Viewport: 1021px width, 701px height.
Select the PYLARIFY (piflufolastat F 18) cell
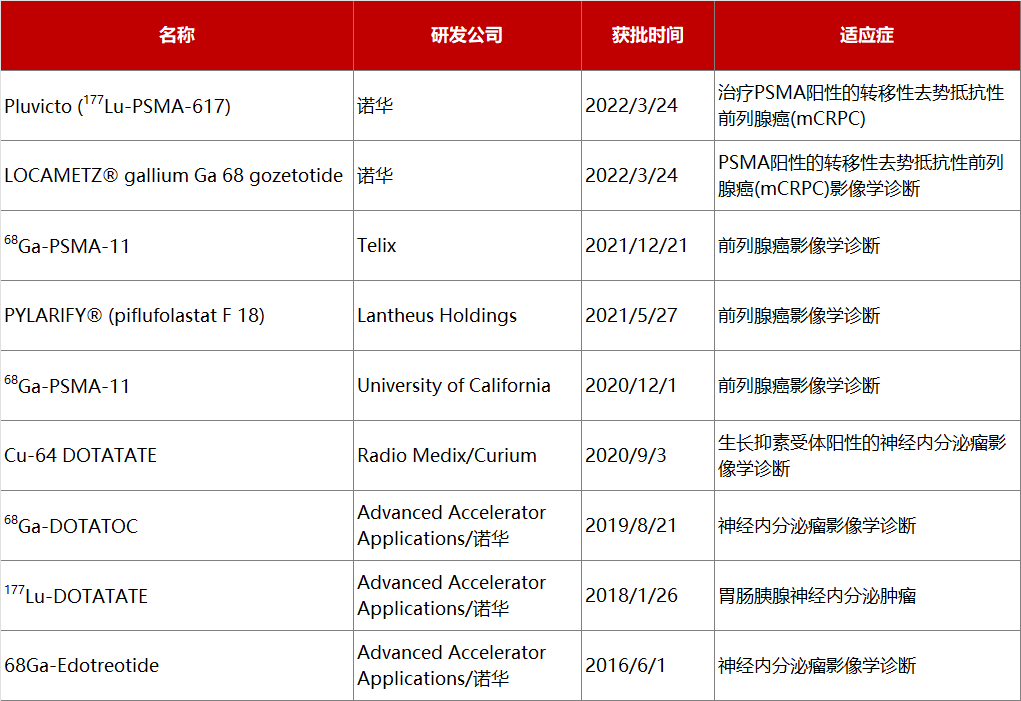click(x=176, y=316)
